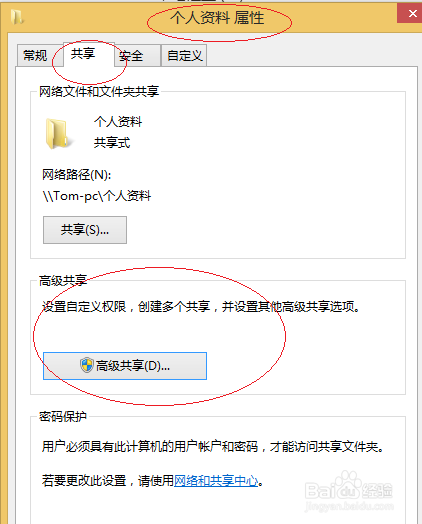Click the 网络路径(N): label
422x524 pixels.
[x=77, y=174]
